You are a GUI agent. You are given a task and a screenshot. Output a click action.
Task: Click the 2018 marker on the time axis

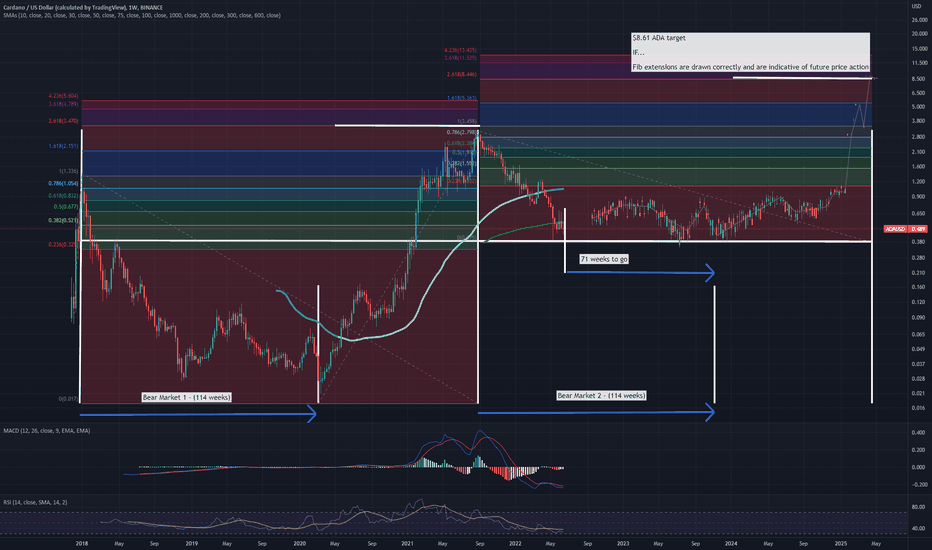coord(82,543)
